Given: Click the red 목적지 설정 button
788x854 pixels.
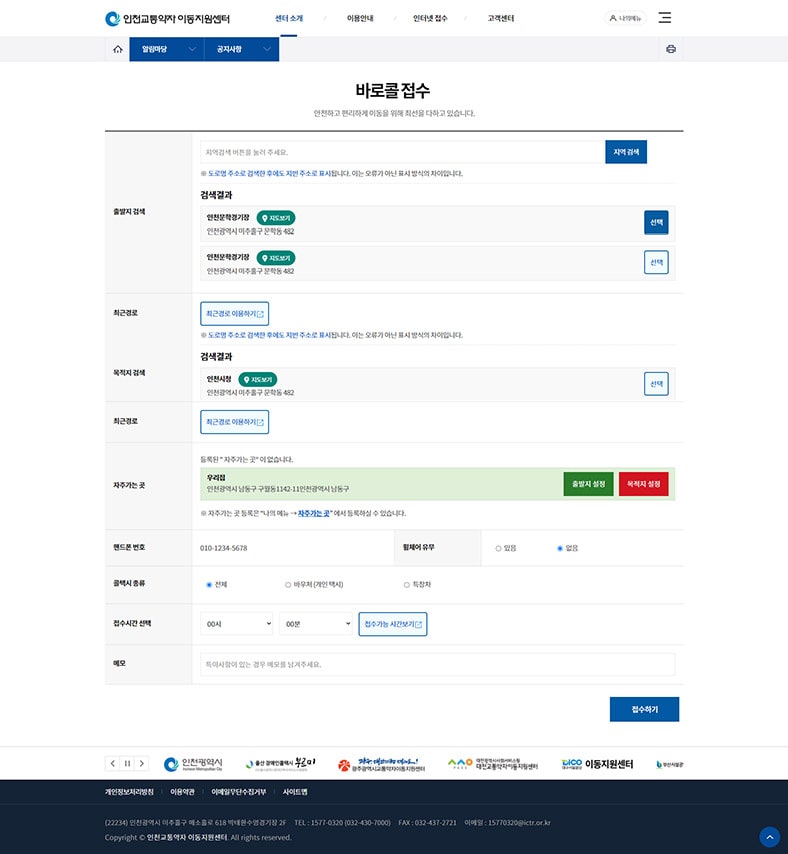Looking at the screenshot, I should [643, 484].
